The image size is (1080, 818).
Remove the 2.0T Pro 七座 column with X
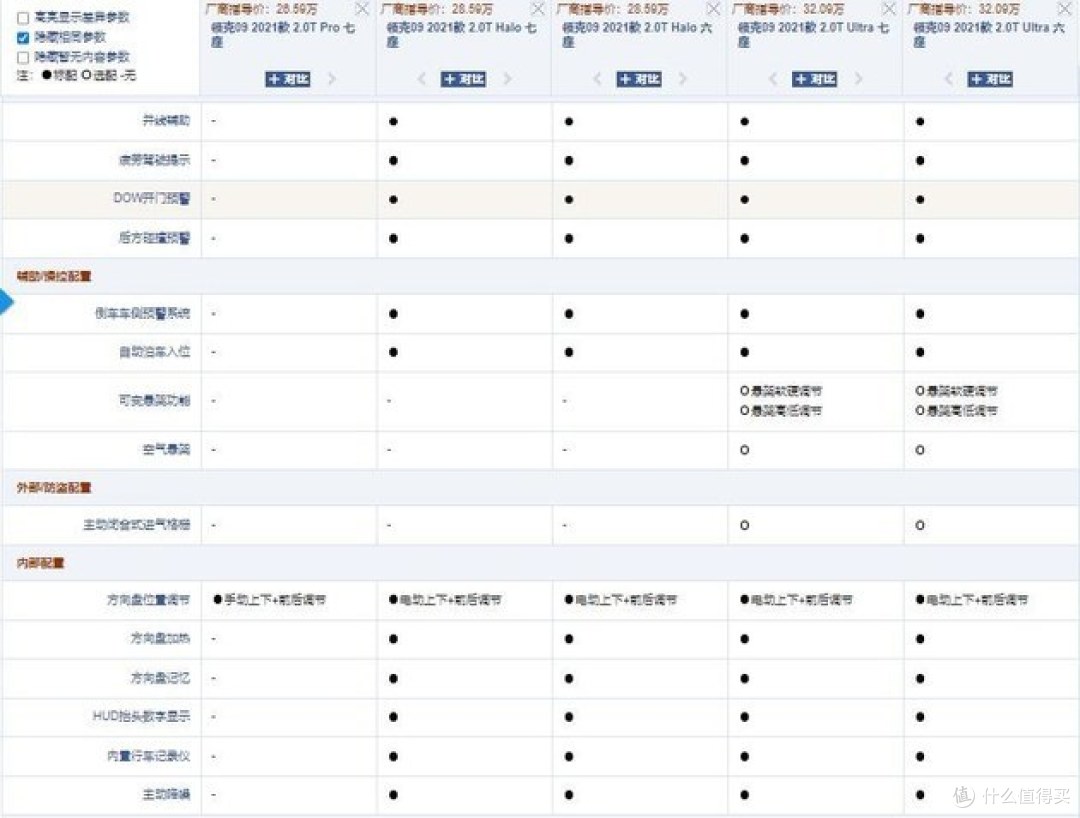(x=362, y=9)
